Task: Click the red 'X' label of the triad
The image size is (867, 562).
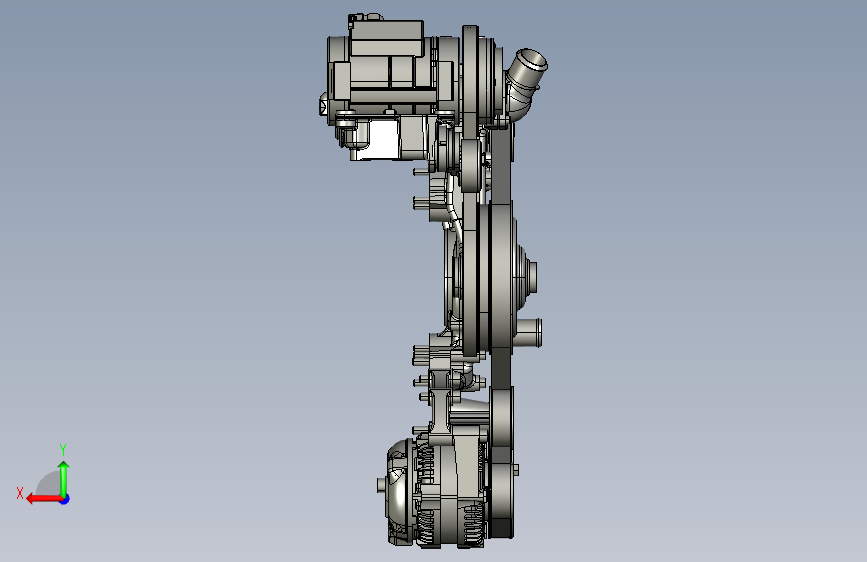Action: pos(20,493)
